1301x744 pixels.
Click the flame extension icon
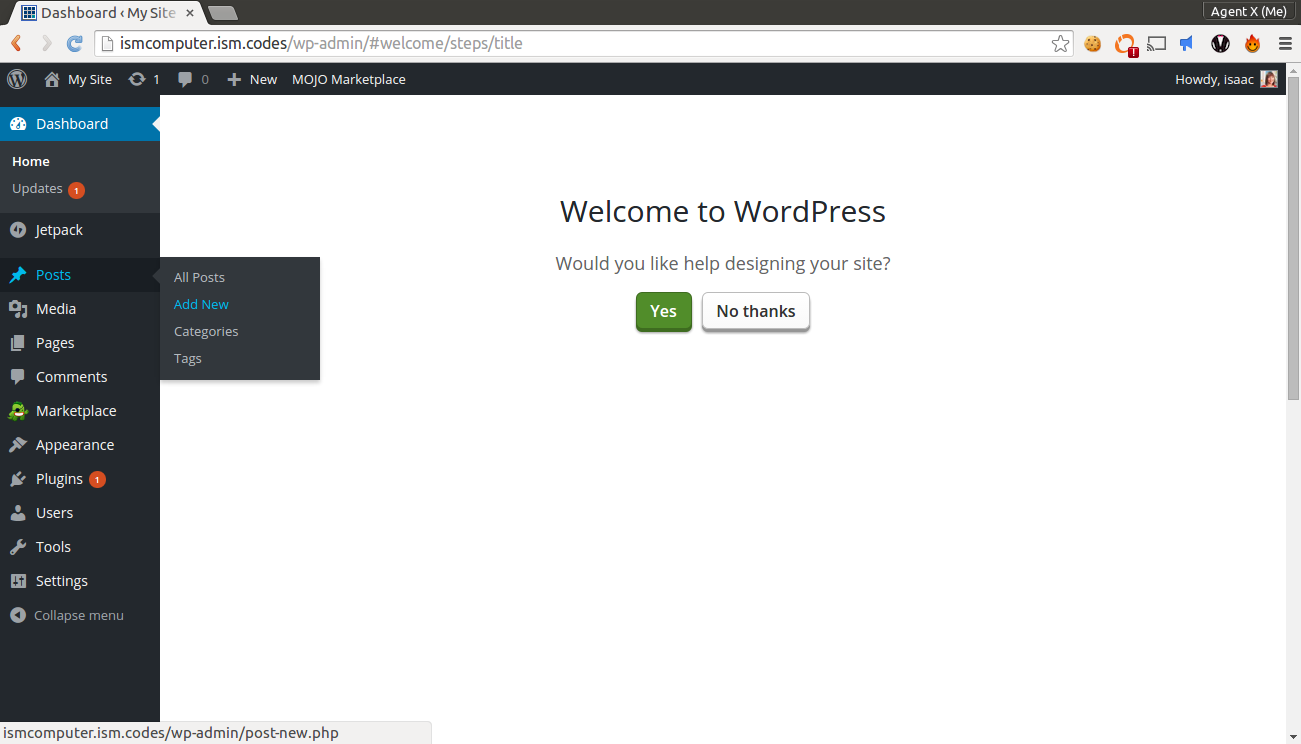[x=1253, y=43]
